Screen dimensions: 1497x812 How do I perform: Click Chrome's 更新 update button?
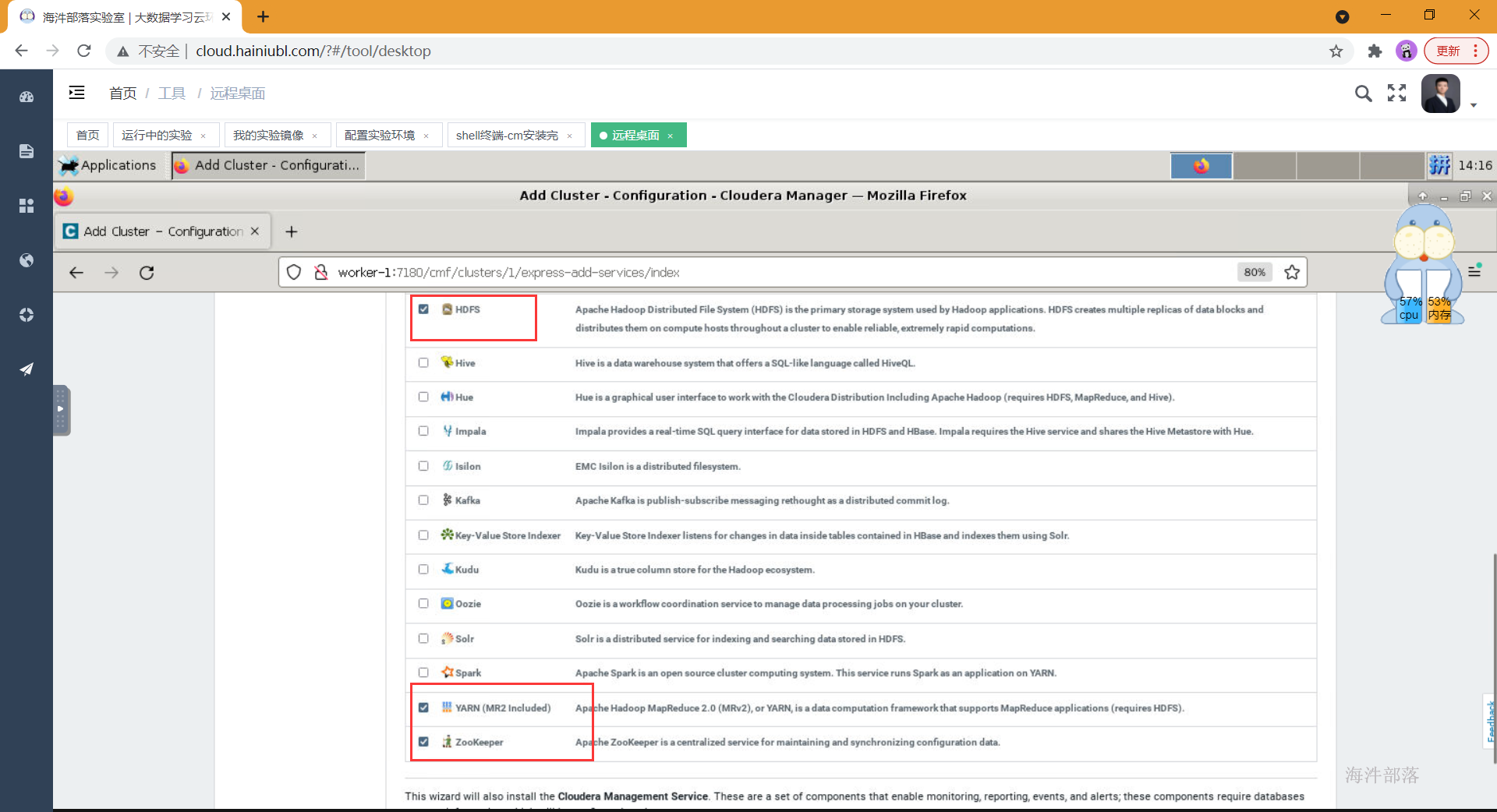1456,51
